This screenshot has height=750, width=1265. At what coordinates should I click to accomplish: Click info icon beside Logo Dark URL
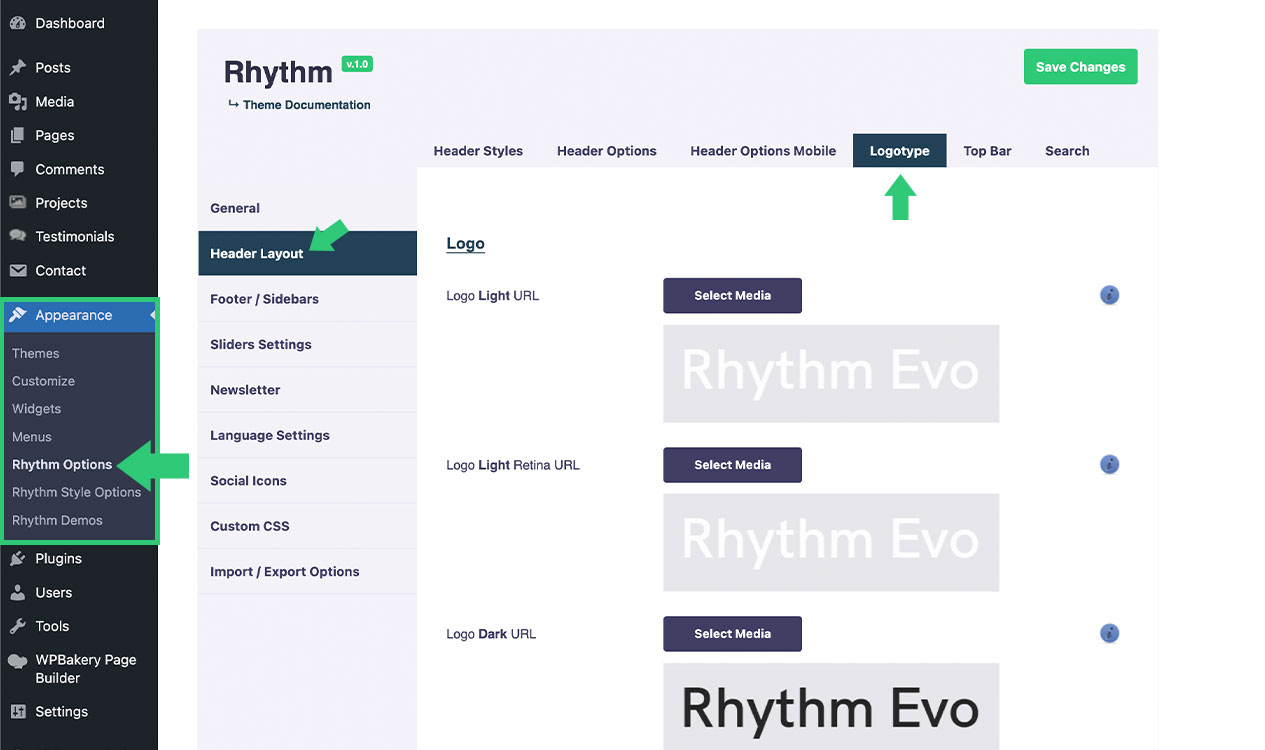1109,633
